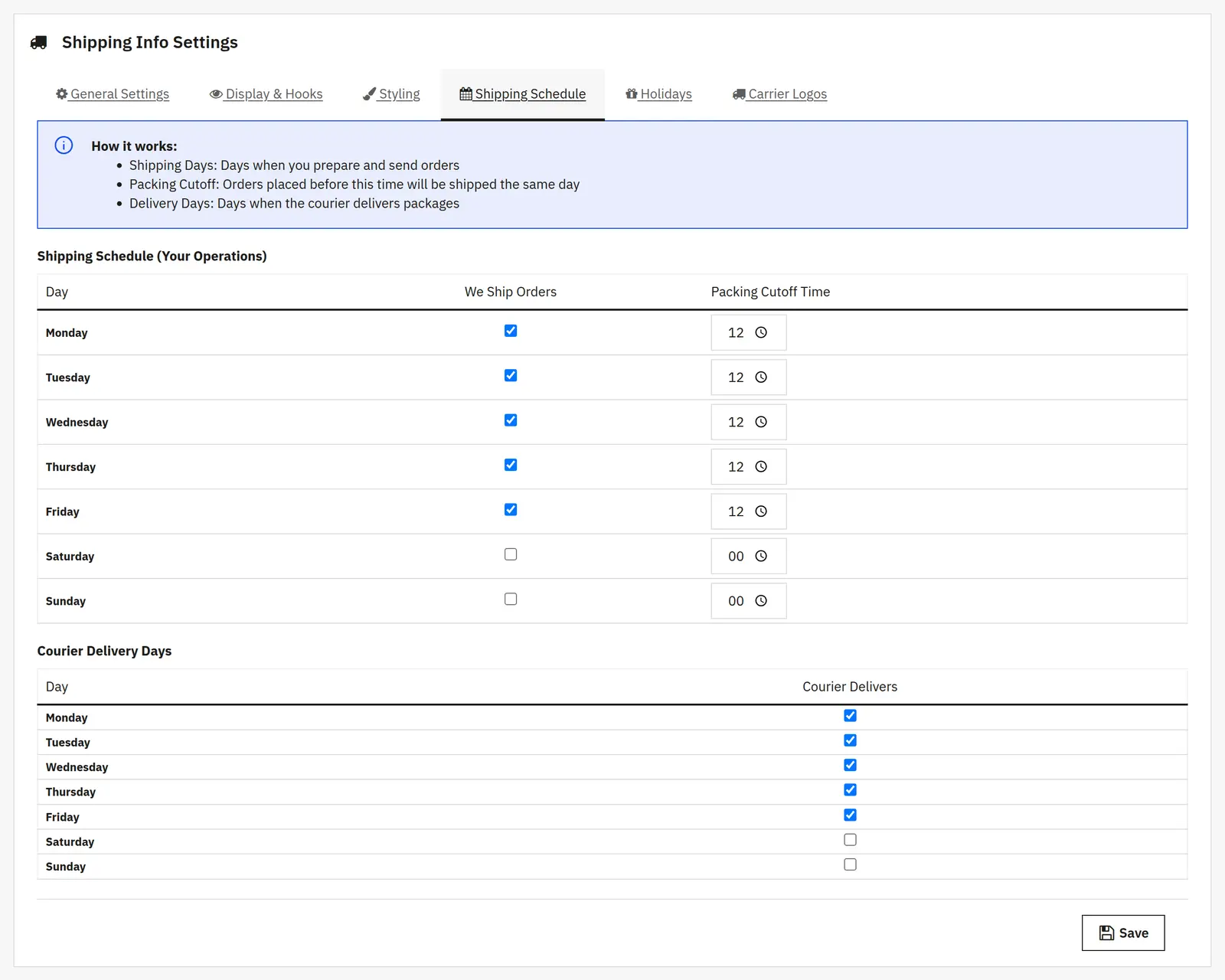The image size is (1225, 980).
Task: Uncheck Courier Delivers for Monday
Action: pos(850,716)
